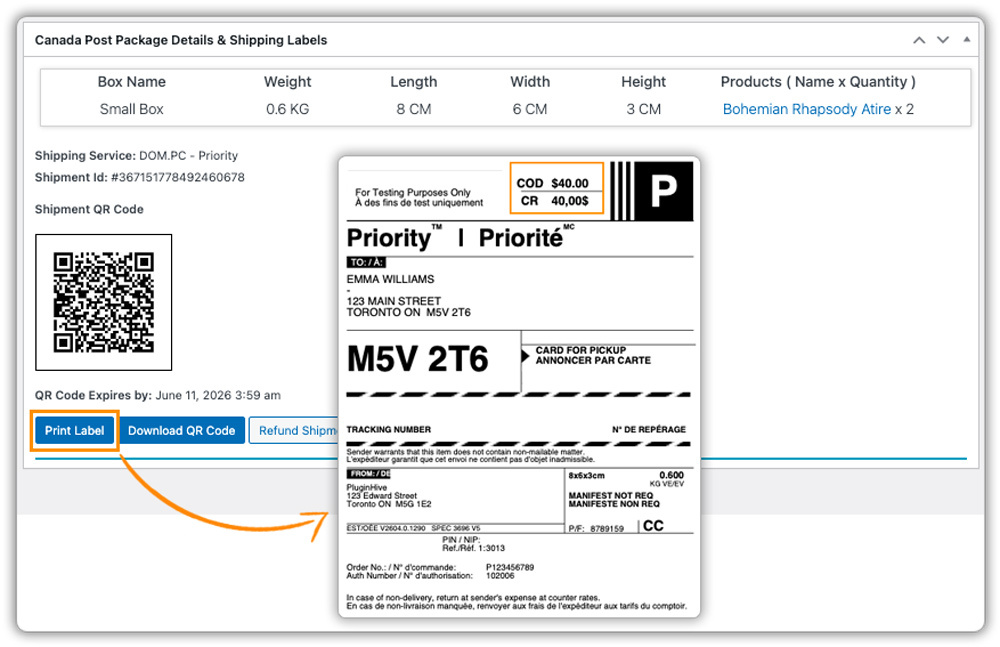Select the '0.6 KG' weight value
The height and width of the screenshot is (647, 1000).
288,109
